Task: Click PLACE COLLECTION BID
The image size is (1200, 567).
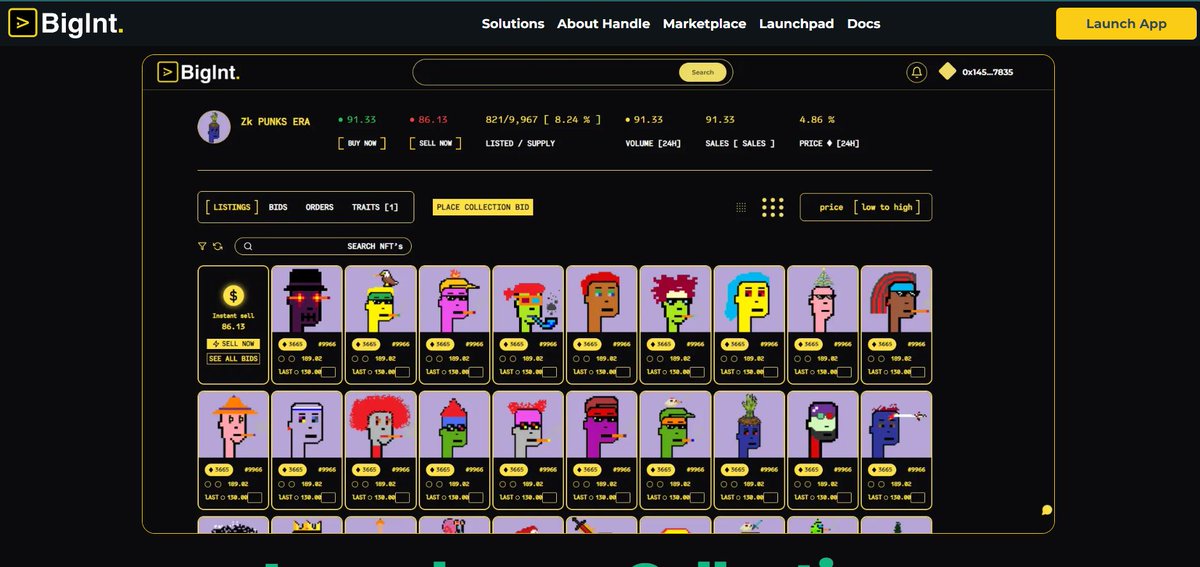Action: coord(483,207)
